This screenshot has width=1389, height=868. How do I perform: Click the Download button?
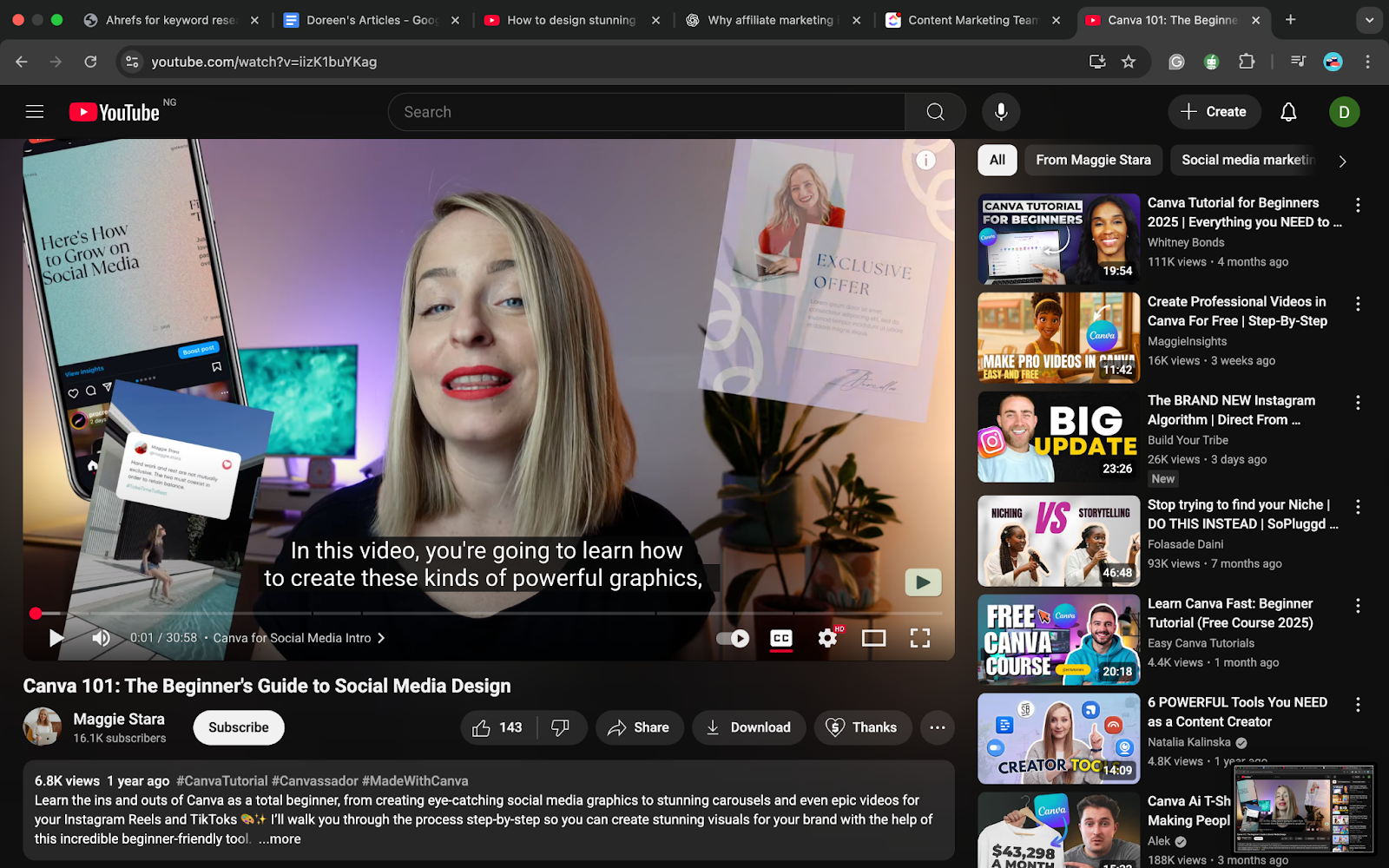(x=748, y=727)
